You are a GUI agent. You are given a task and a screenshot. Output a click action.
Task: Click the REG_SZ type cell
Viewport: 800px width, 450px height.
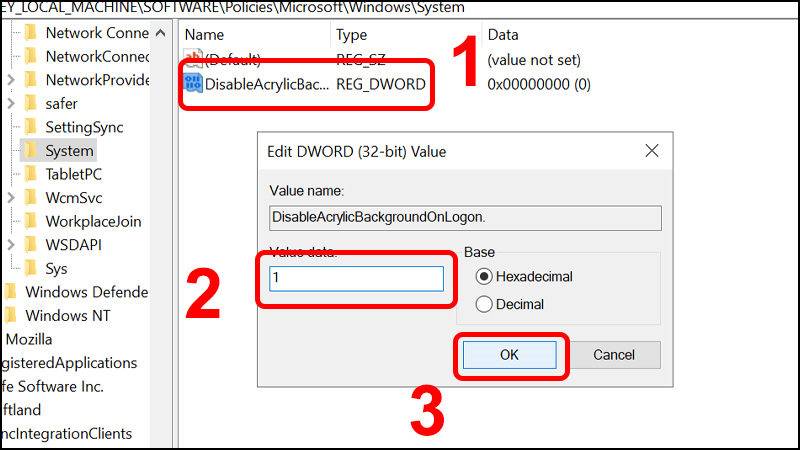tap(361, 60)
